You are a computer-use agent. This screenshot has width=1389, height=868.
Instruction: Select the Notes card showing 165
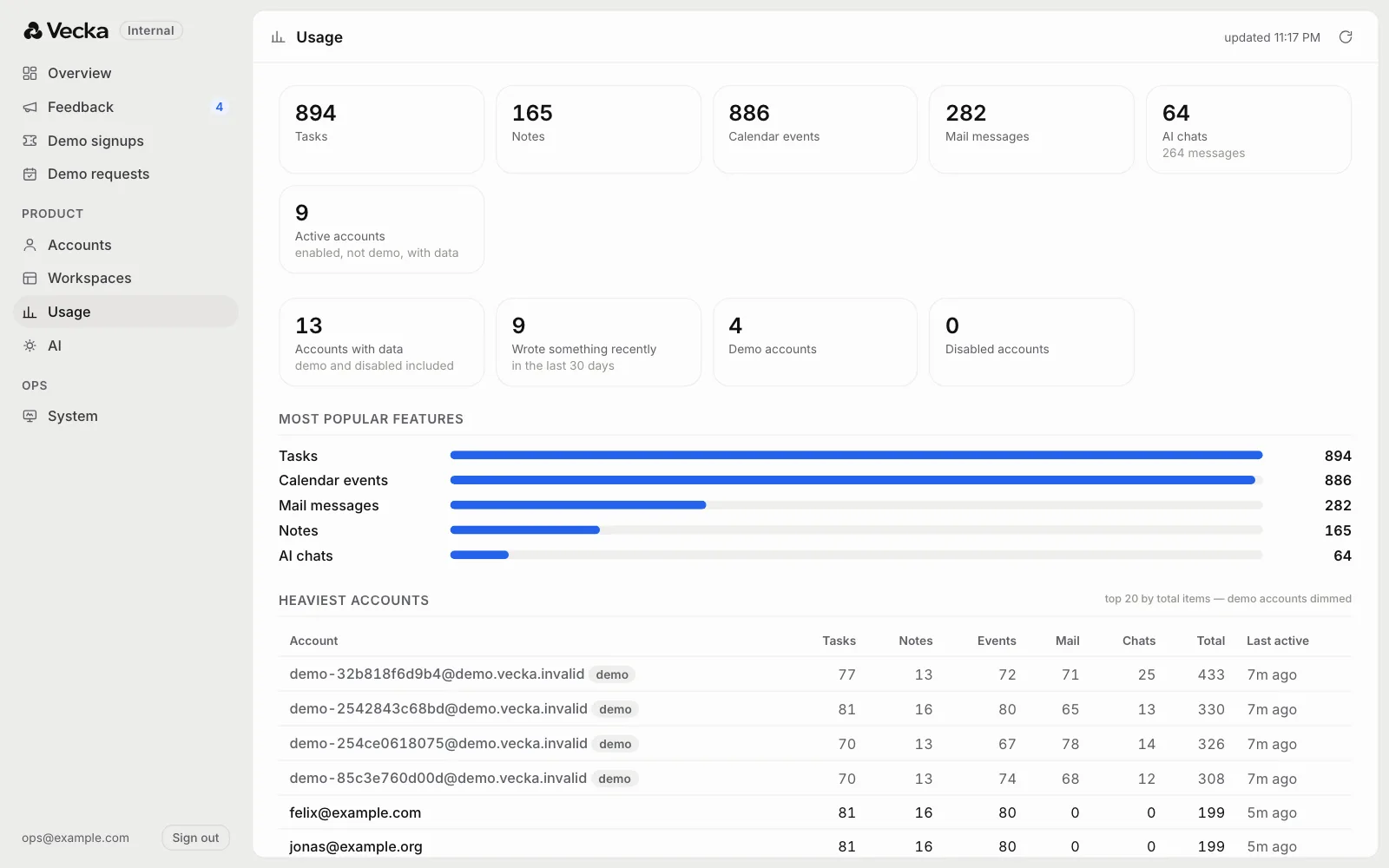[x=598, y=129]
